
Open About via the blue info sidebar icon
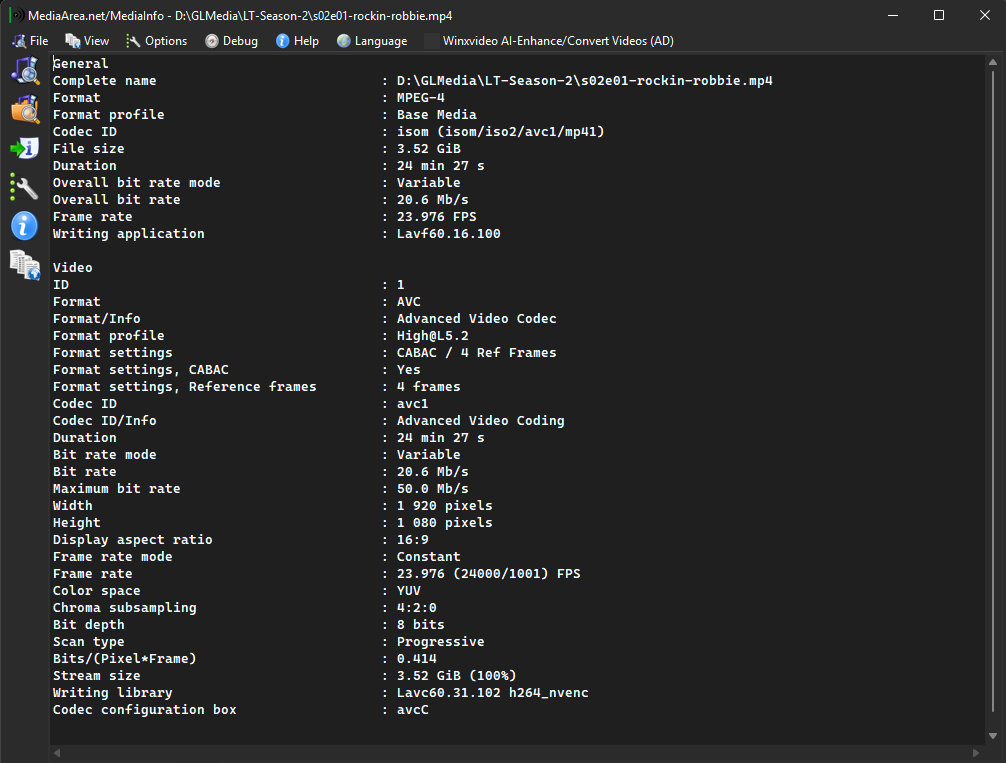tap(25, 226)
